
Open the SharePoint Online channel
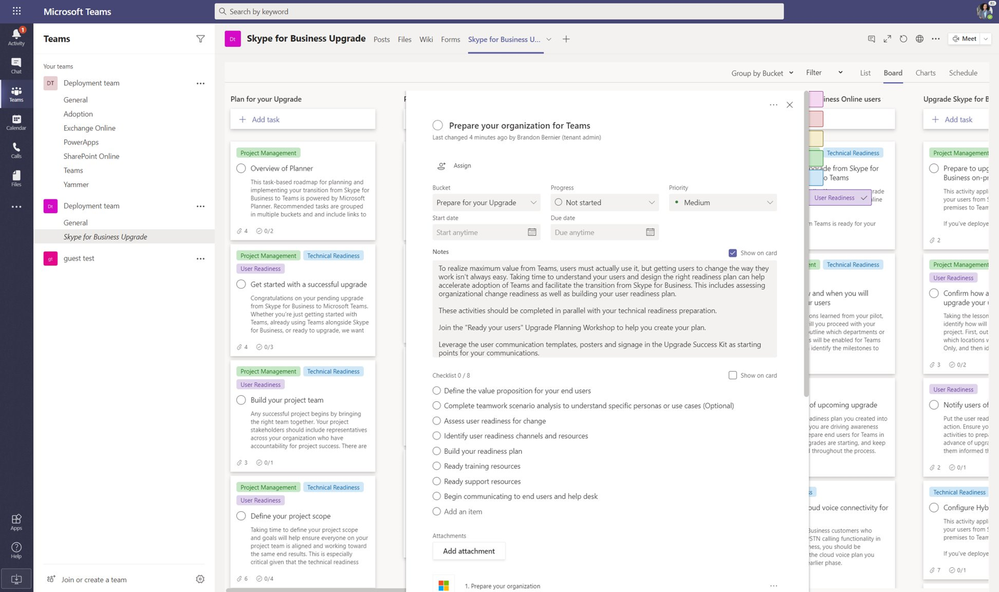click(91, 156)
